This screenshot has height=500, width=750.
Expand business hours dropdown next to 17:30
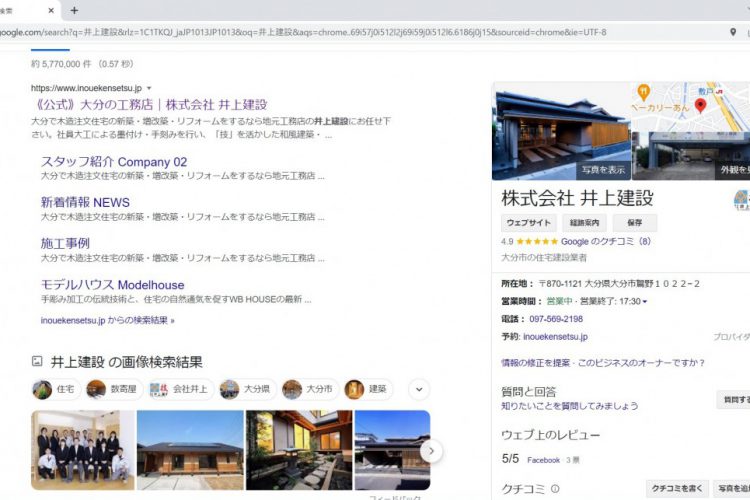(x=645, y=301)
